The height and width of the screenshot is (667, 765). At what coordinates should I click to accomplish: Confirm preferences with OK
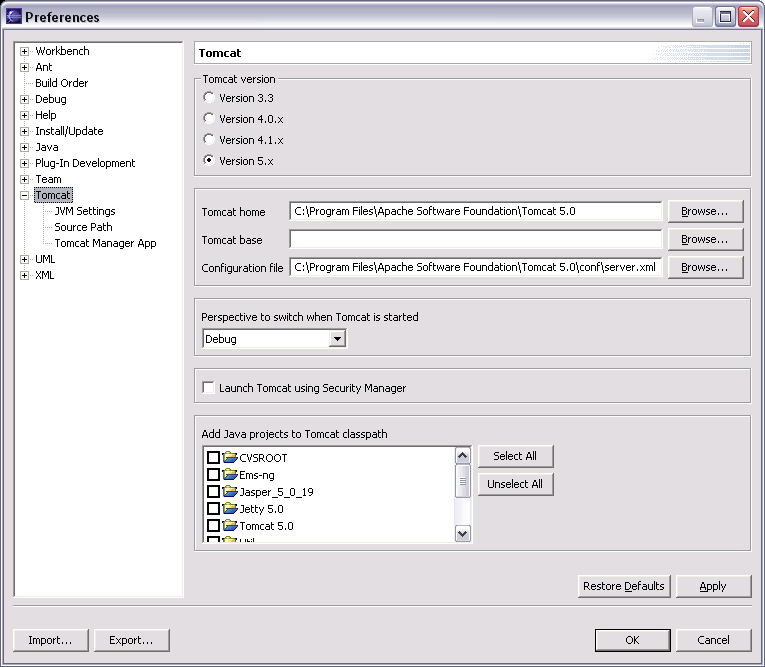tap(632, 640)
